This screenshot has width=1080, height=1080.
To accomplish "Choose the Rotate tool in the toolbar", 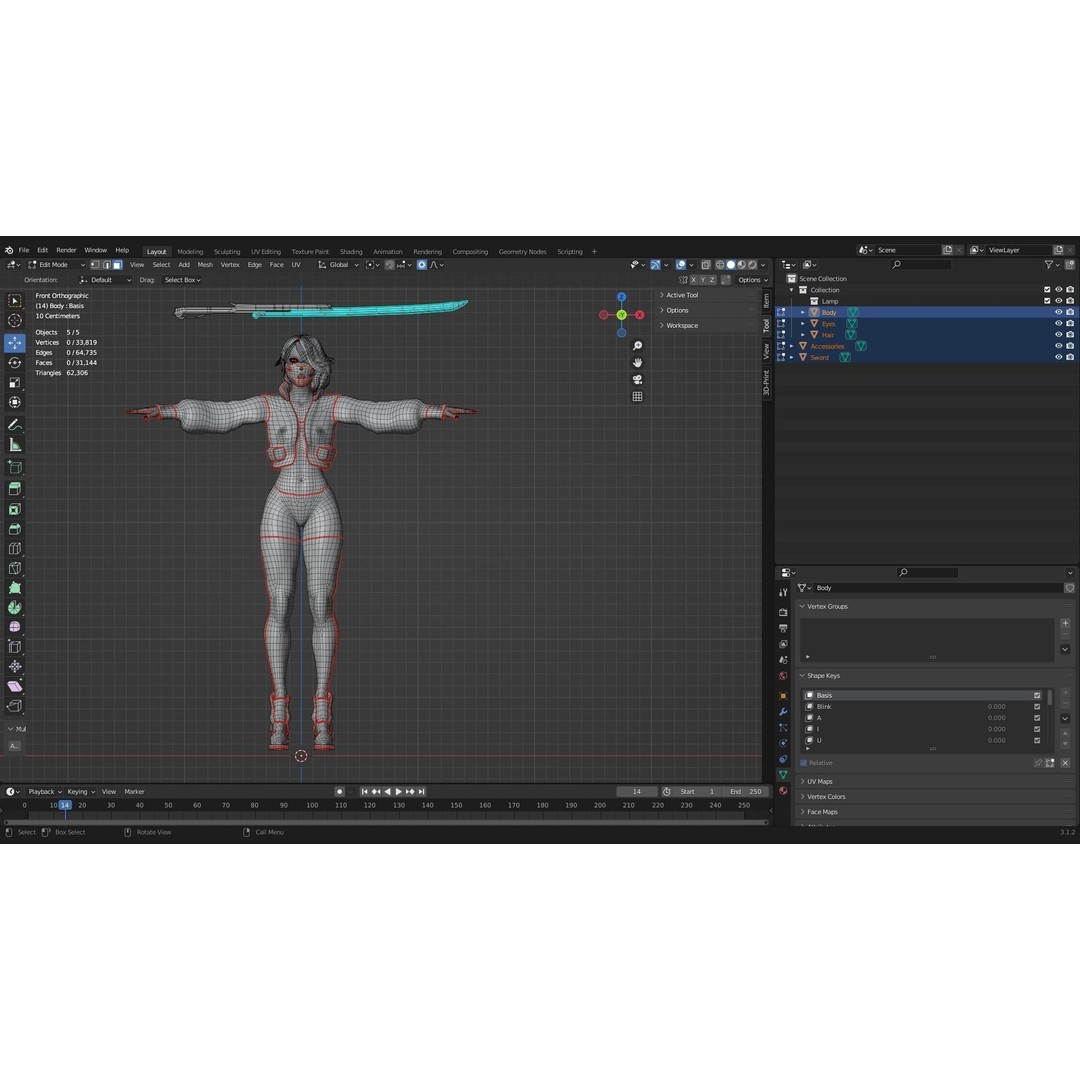I will (14, 362).
